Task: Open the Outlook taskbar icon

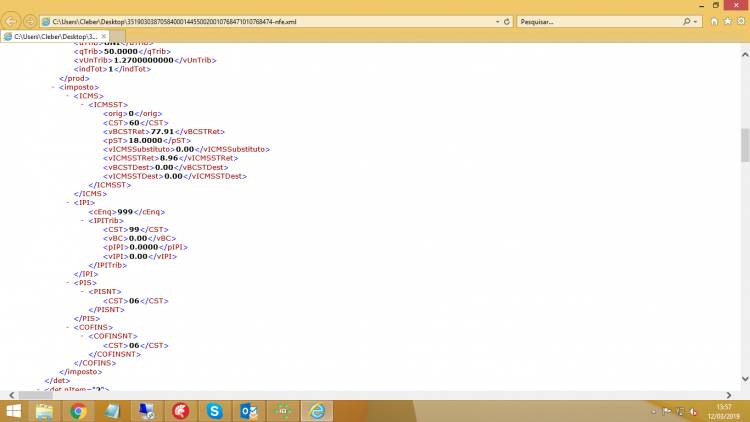Action: pyautogui.click(x=249, y=411)
